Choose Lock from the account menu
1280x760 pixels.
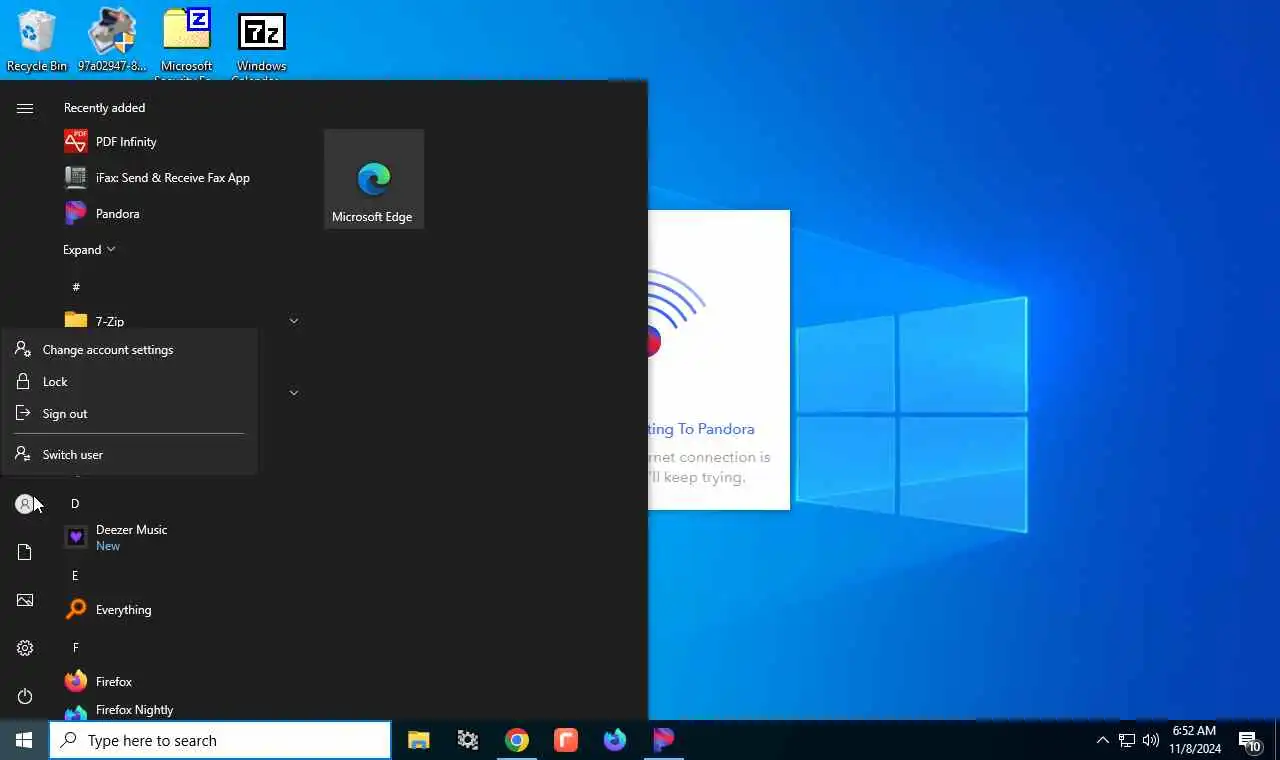129,382
